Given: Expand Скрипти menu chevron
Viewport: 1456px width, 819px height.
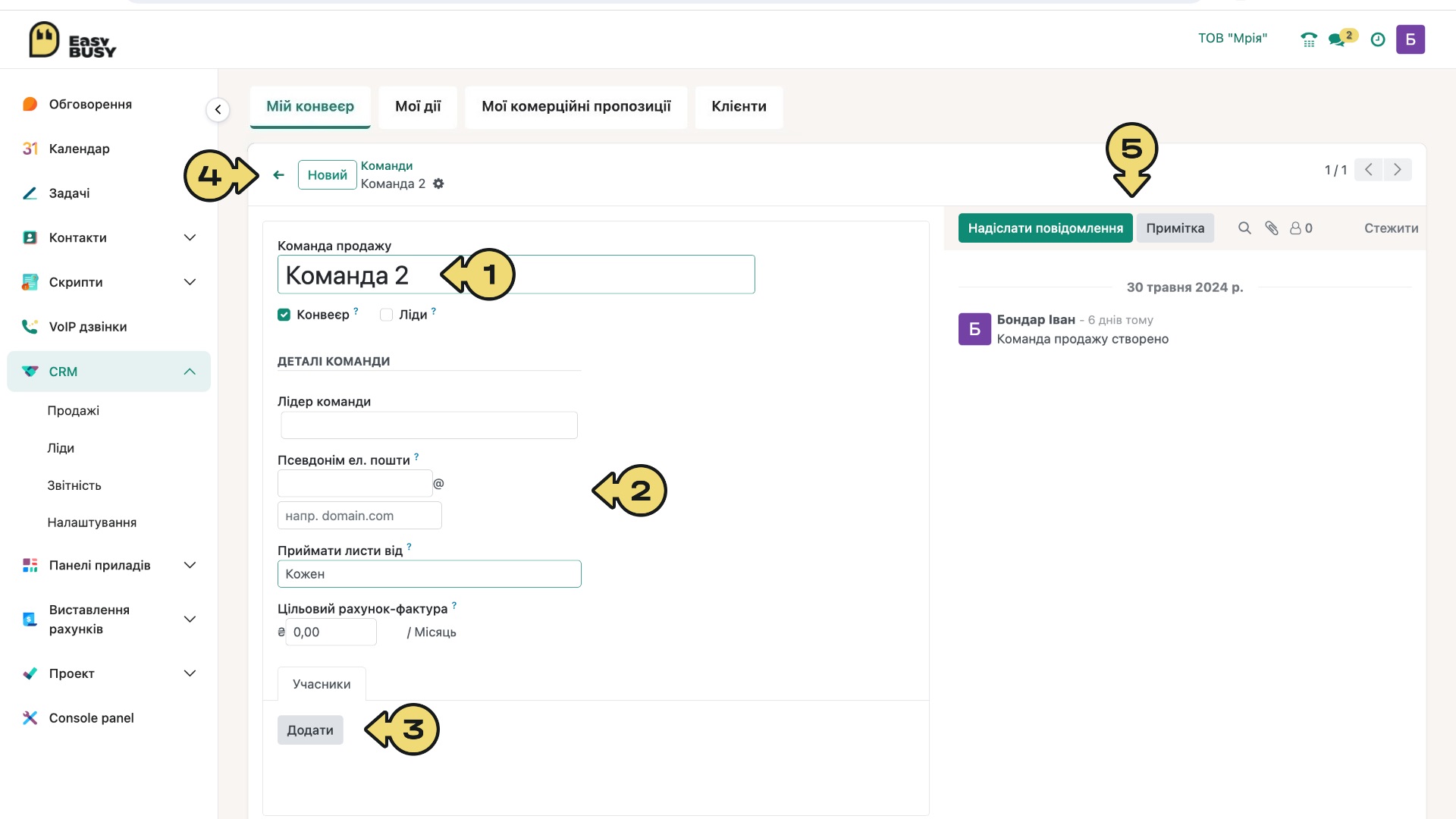Looking at the screenshot, I should pyautogui.click(x=190, y=282).
